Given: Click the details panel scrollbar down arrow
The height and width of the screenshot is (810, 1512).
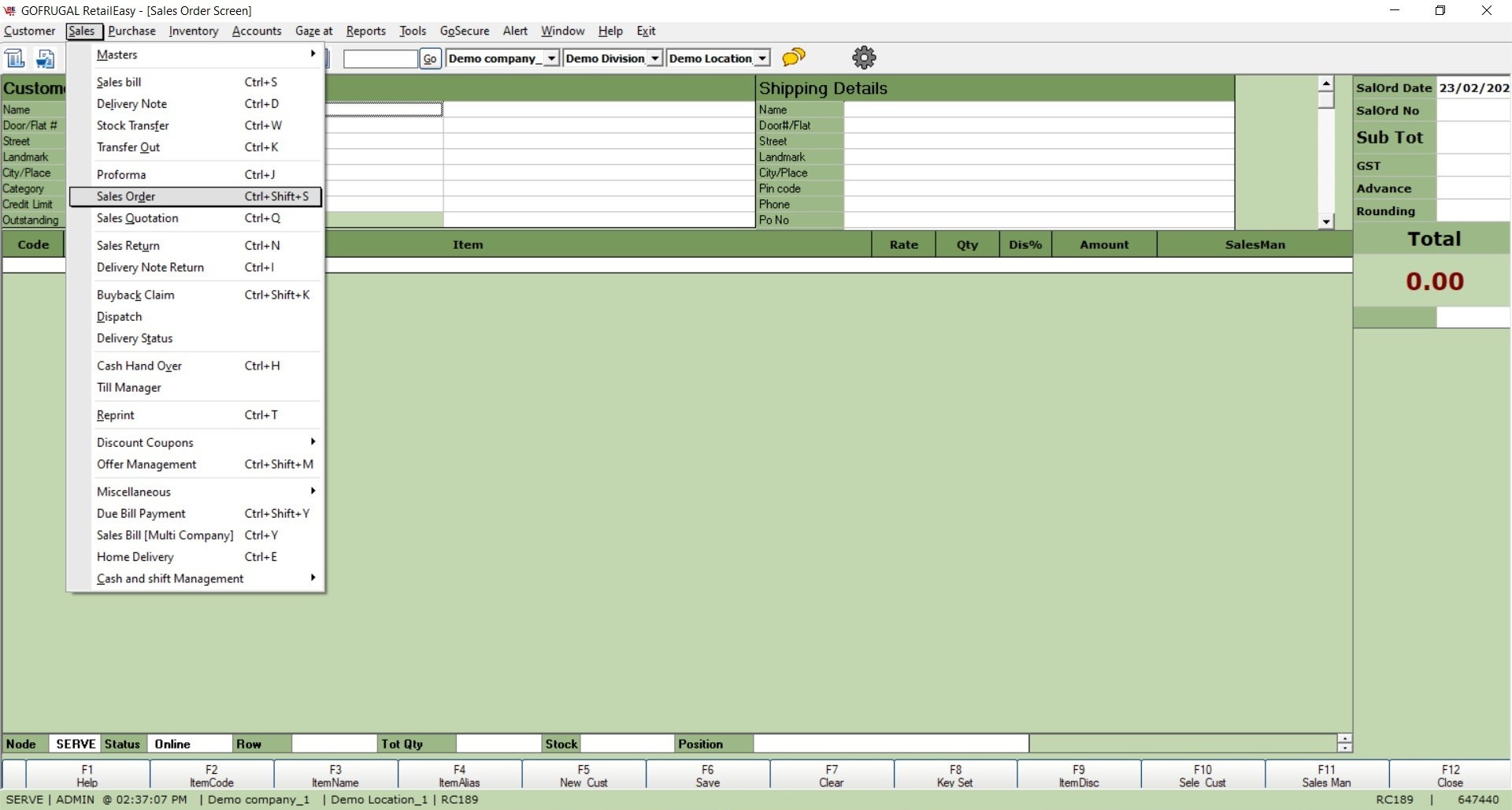Looking at the screenshot, I should [1326, 221].
